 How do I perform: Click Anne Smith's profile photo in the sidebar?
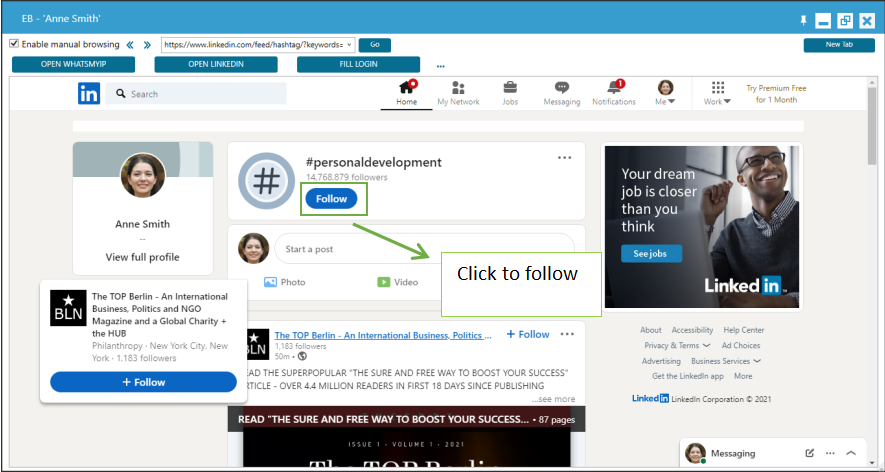[x=143, y=175]
